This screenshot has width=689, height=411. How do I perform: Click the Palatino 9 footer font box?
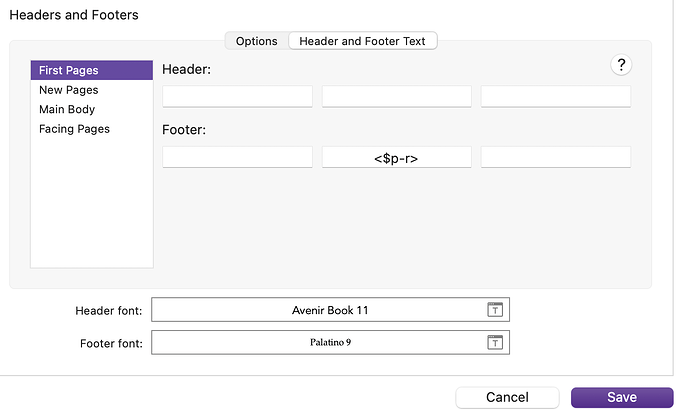(330, 342)
